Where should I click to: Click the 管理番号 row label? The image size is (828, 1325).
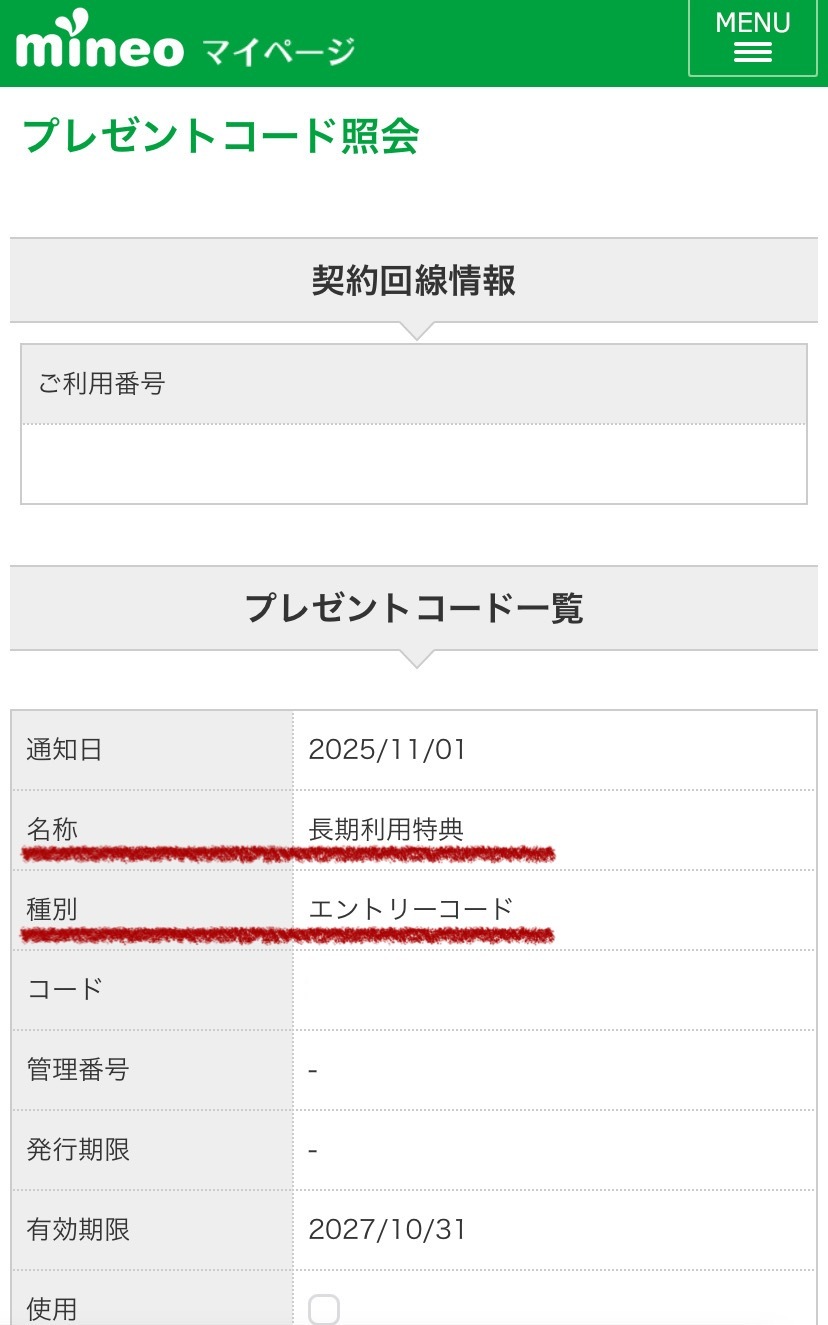click(x=78, y=1070)
